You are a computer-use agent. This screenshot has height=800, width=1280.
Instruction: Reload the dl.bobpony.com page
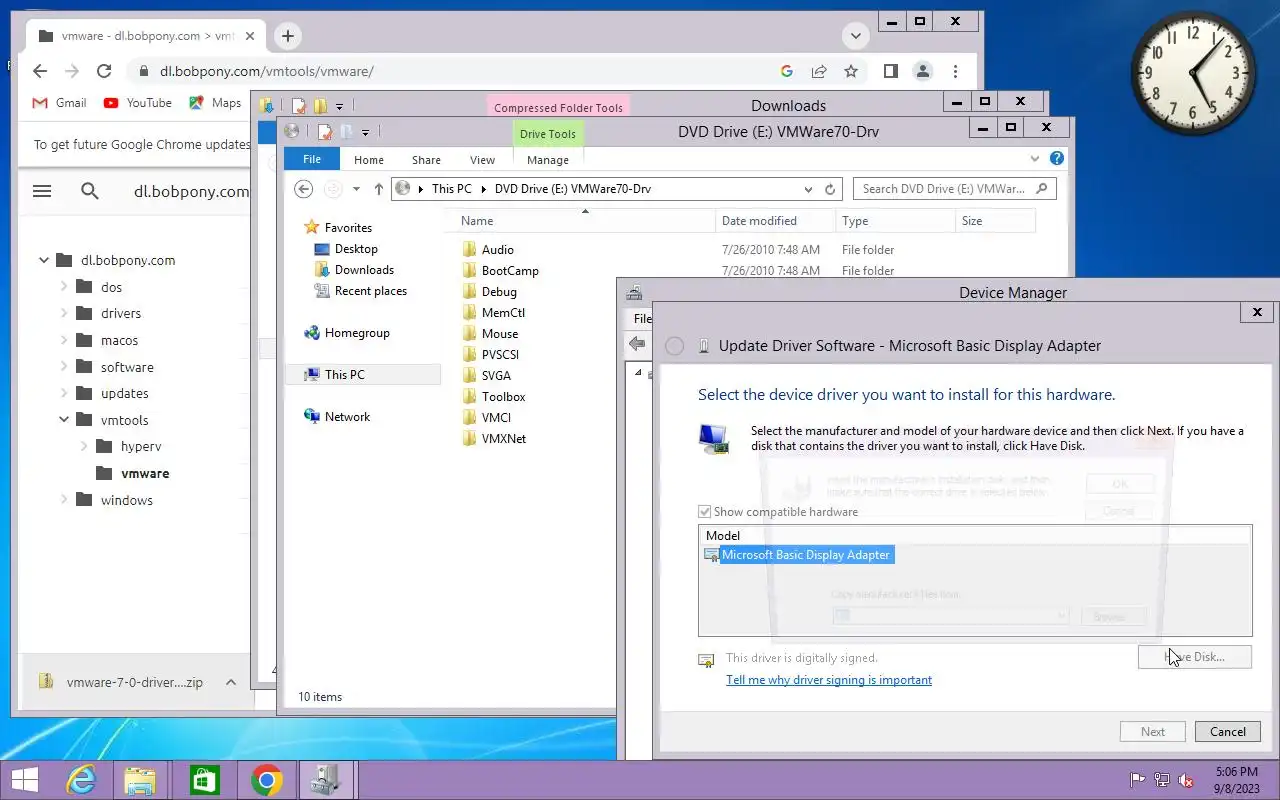point(104,71)
